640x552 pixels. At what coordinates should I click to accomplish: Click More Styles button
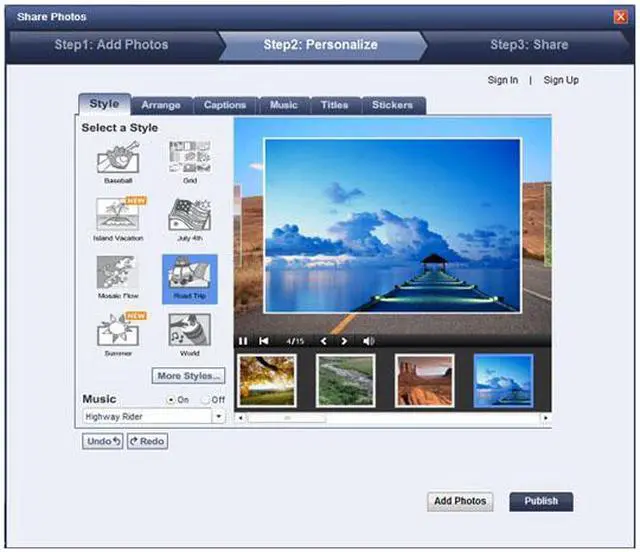(x=189, y=376)
